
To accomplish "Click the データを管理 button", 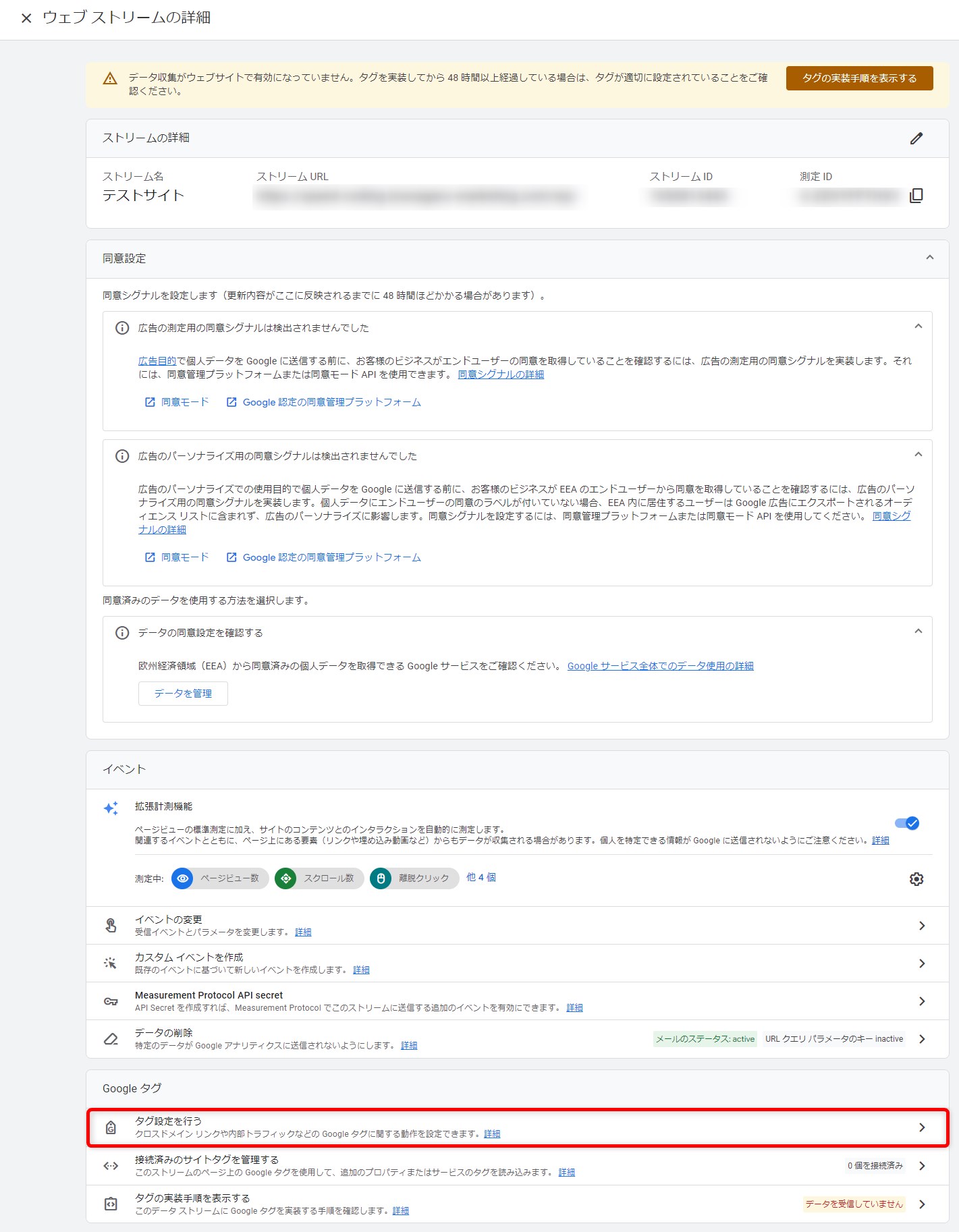I will tap(183, 693).
